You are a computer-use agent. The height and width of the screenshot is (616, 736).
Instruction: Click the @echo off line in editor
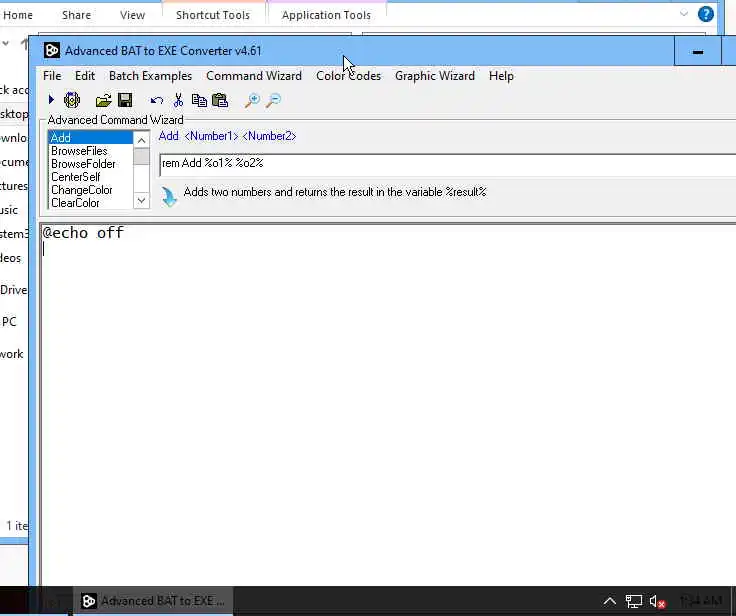(83, 232)
